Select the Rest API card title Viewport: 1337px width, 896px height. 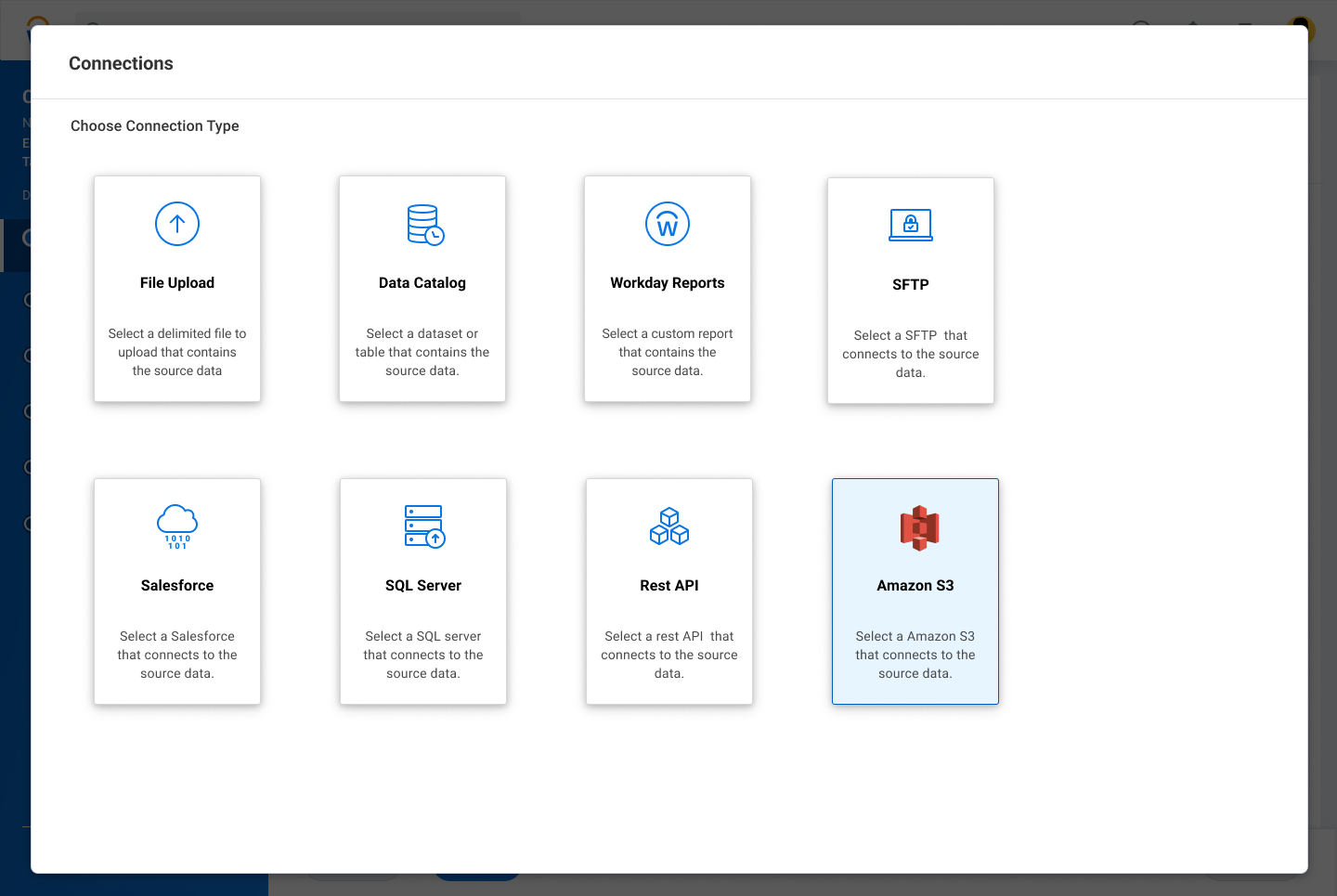(669, 586)
